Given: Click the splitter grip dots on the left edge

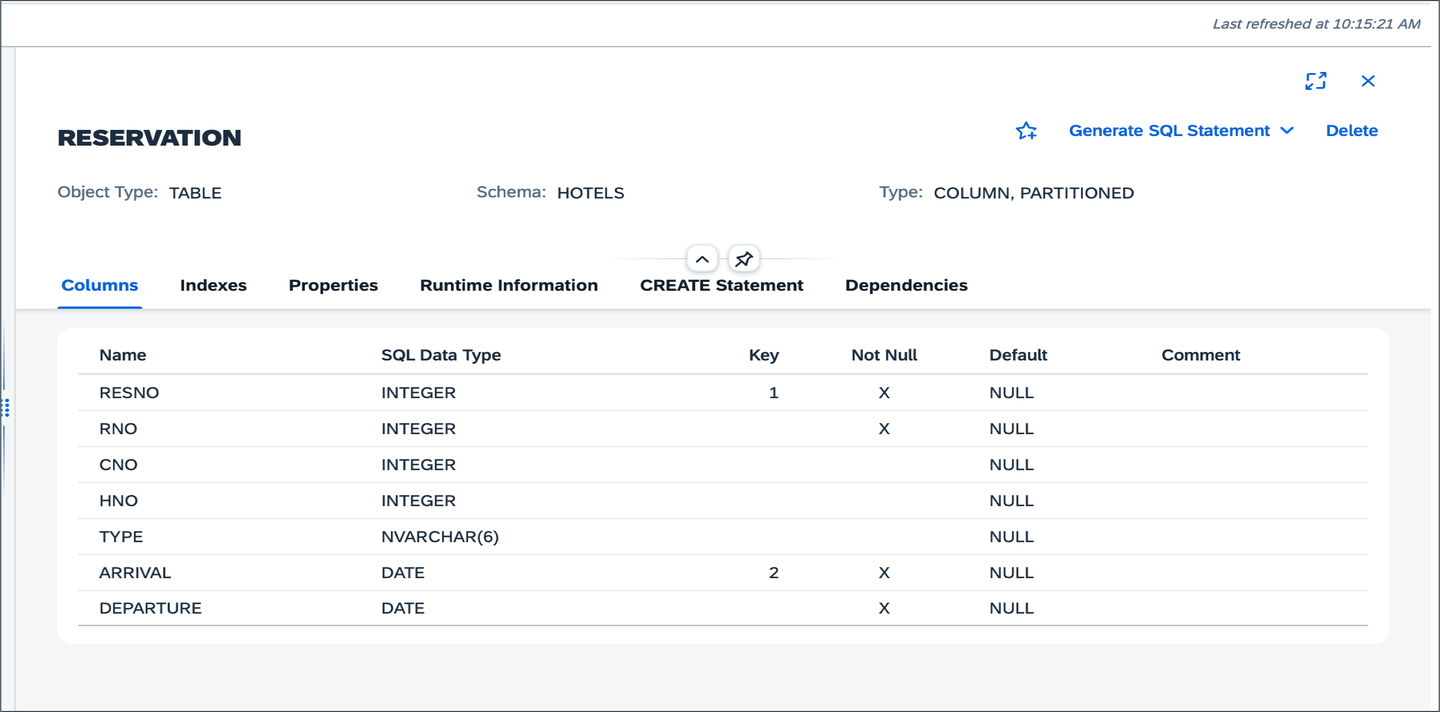Looking at the screenshot, I should 6,408.
